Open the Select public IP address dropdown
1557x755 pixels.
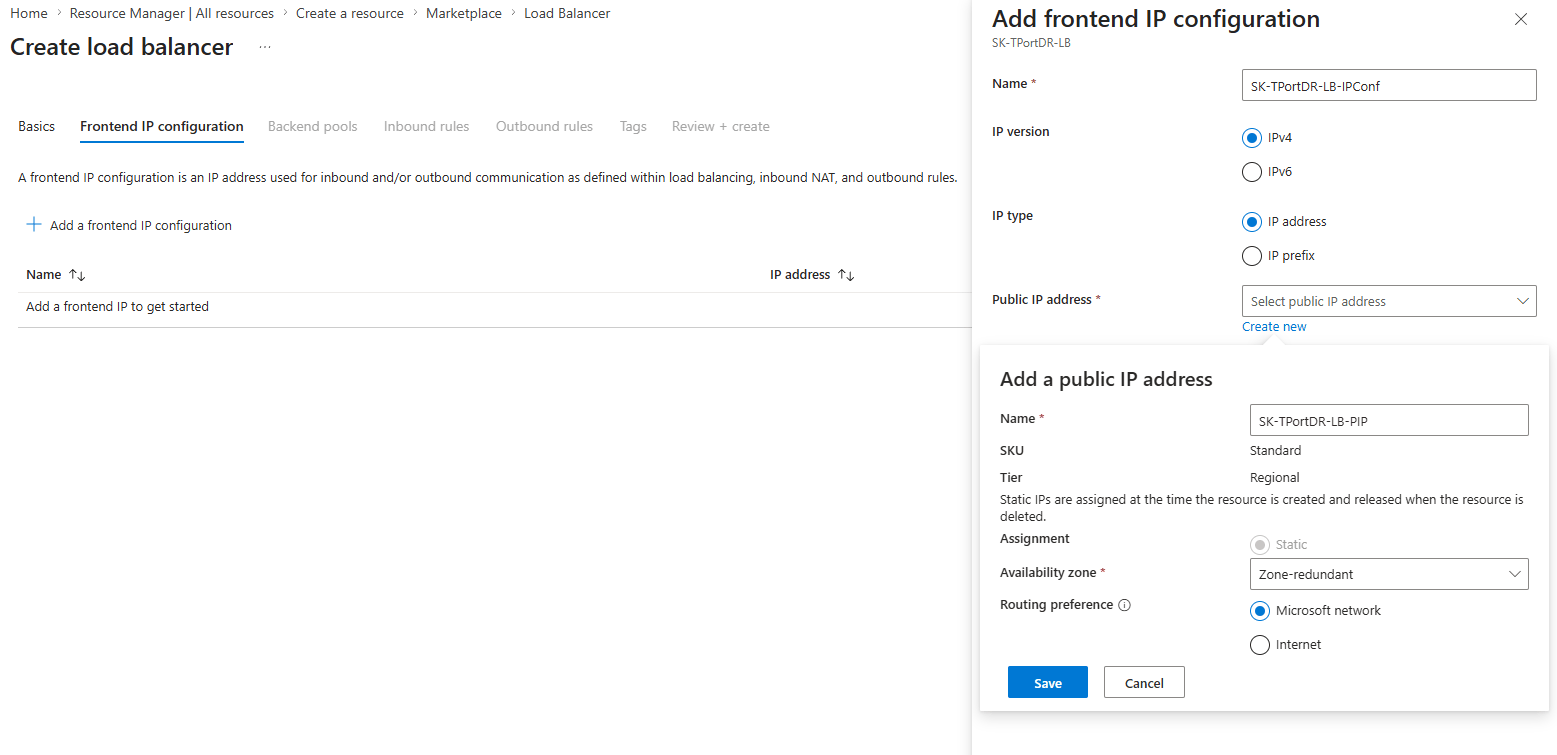tap(1389, 301)
